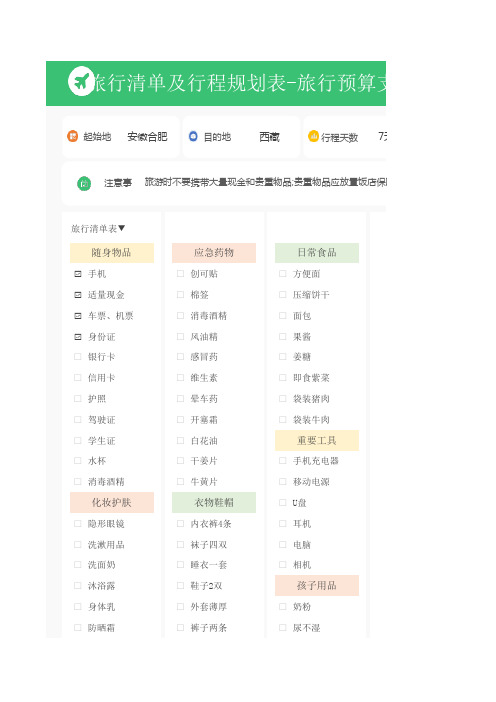
Task: Click the 重要工具 section header
Action: click(317, 441)
